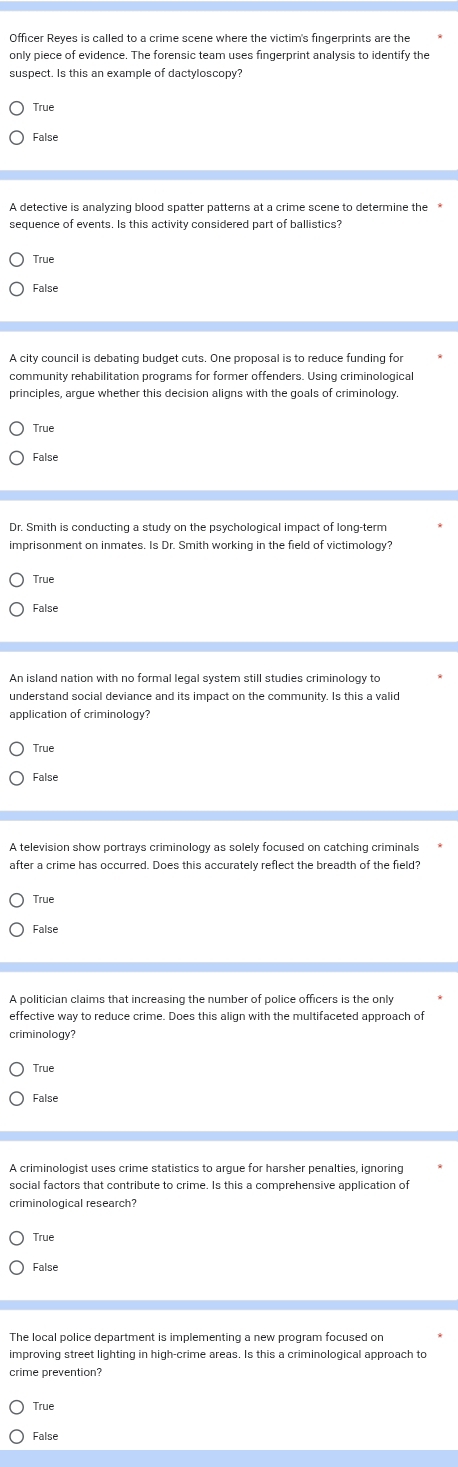This screenshot has width=458, height=1467.
Task: Select False for the street lighting question
Action: click(x=16, y=1436)
